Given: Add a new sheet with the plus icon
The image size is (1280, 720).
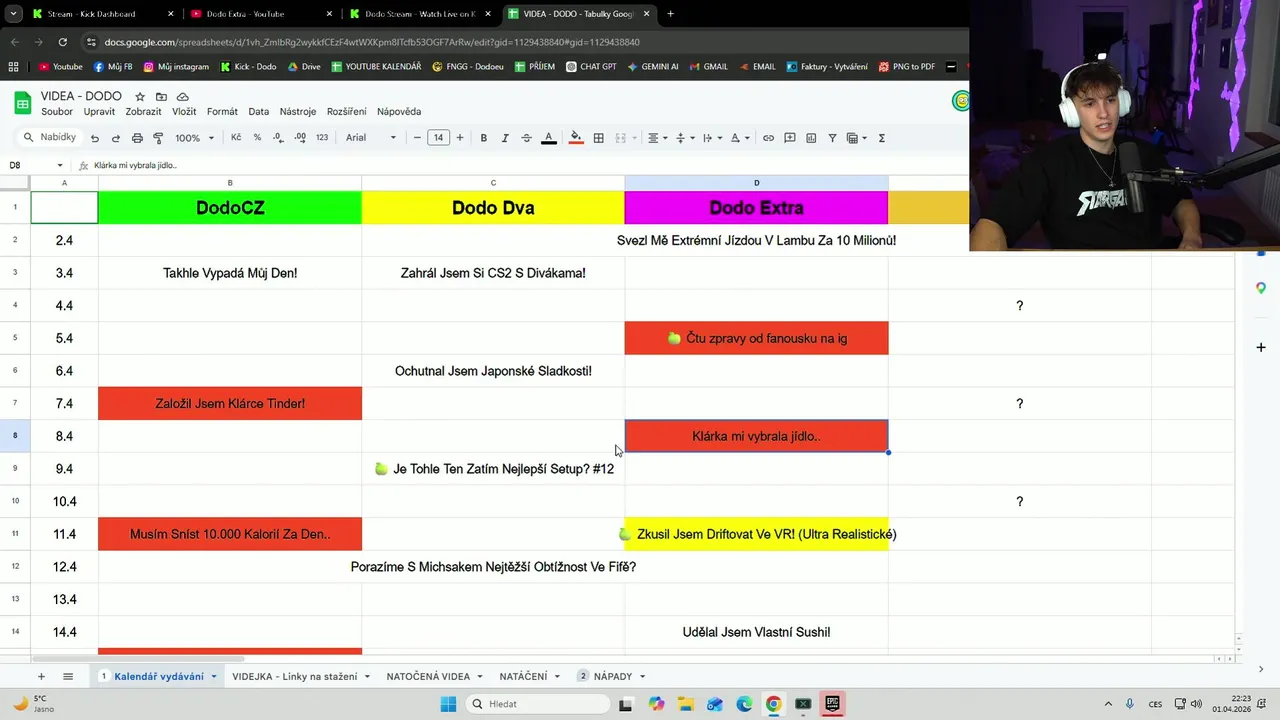Looking at the screenshot, I should [x=41, y=676].
